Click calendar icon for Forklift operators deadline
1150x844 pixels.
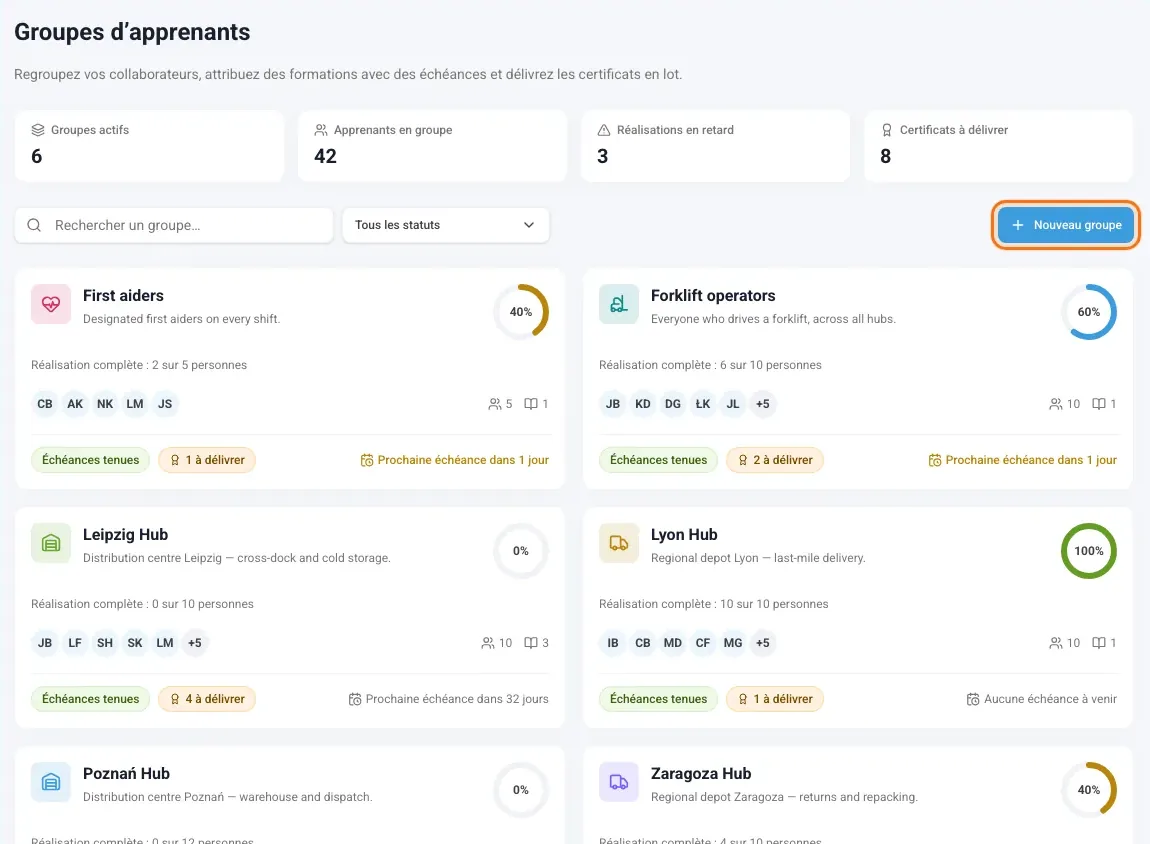[x=935, y=460]
